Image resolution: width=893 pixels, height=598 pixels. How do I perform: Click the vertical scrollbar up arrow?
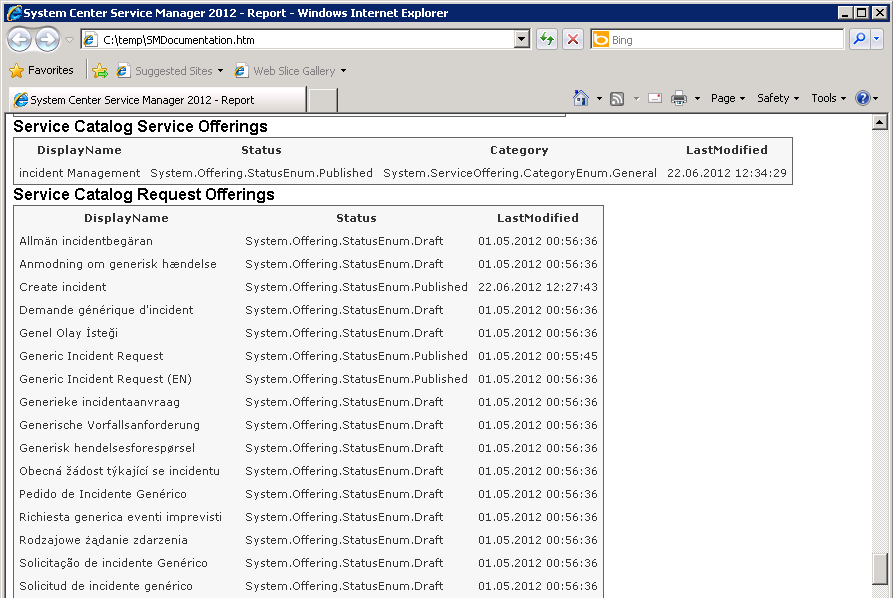[880, 122]
